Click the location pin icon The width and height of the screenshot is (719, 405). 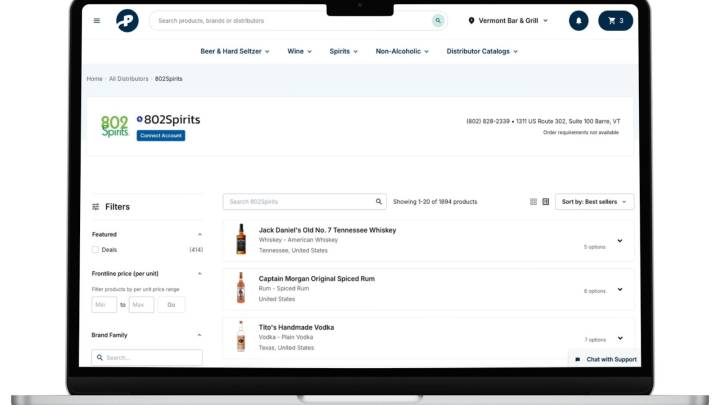pos(471,21)
